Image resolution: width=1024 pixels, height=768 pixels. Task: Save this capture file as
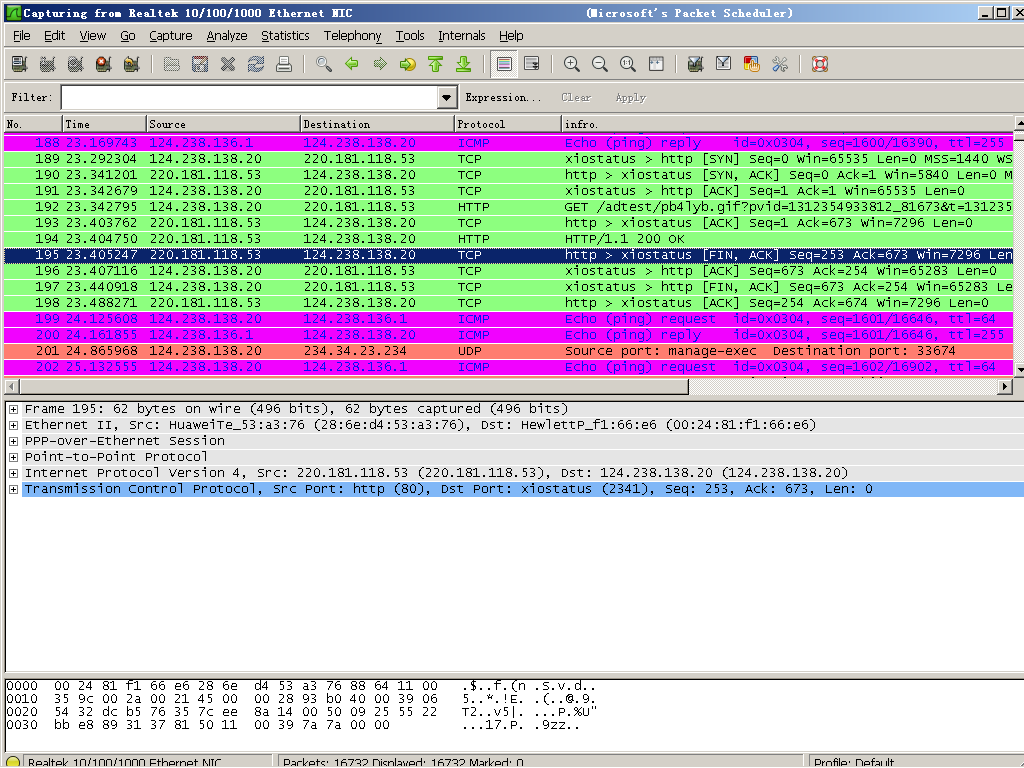(200, 64)
